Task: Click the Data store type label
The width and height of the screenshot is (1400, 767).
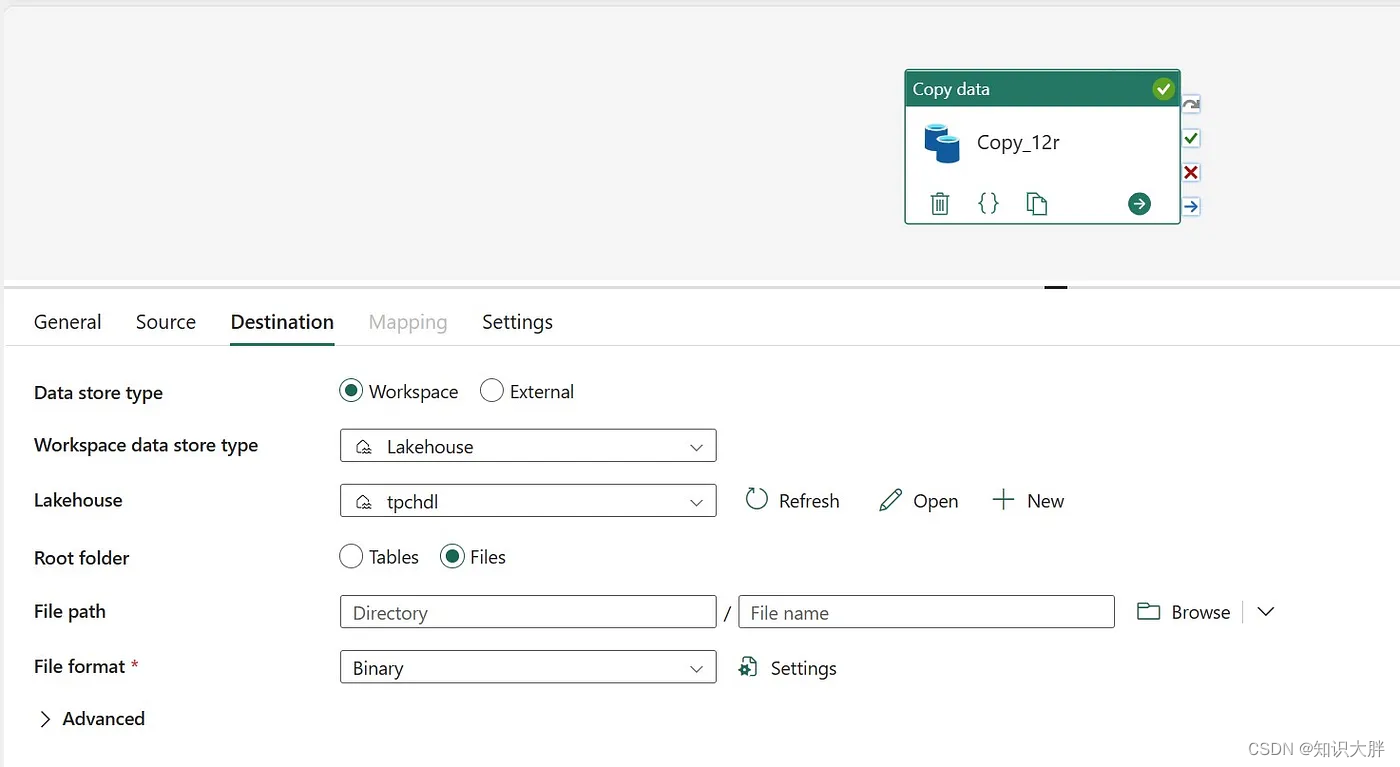Action: point(98,392)
